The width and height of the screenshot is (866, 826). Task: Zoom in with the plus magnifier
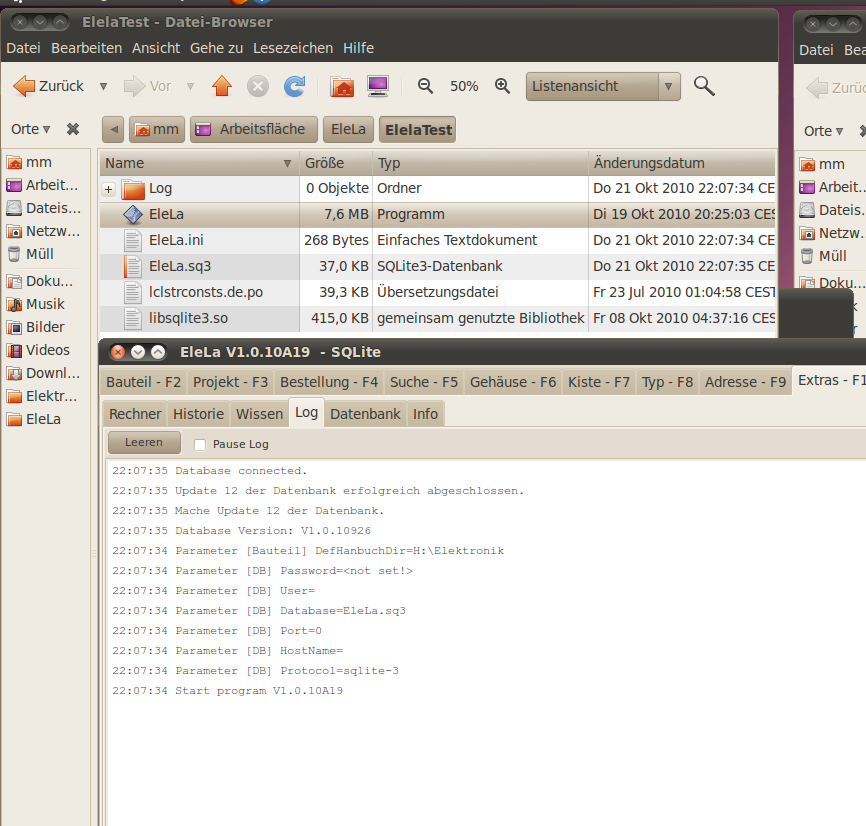point(503,87)
